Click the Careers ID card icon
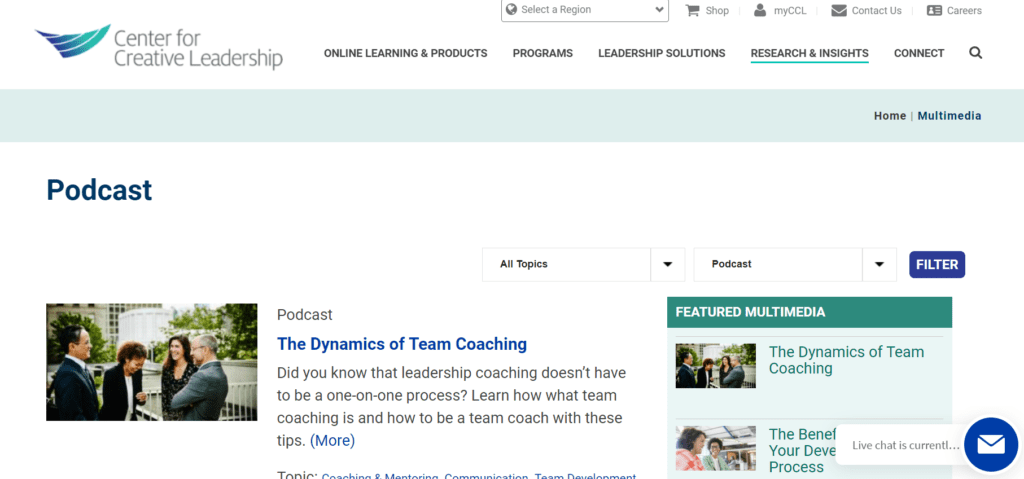 [x=935, y=10]
